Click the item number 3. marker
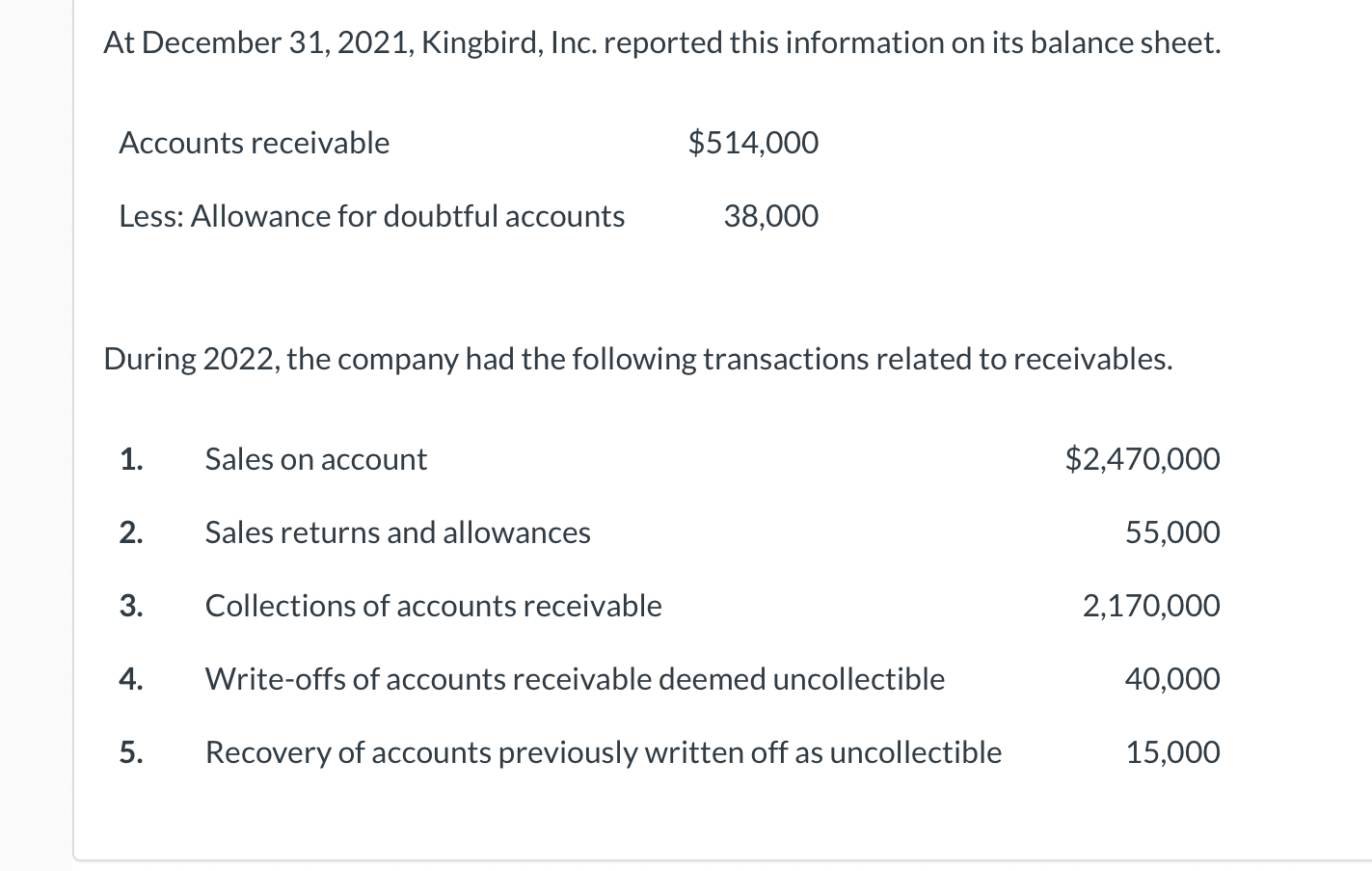Viewport: 1372px width, 871px height. [x=131, y=606]
